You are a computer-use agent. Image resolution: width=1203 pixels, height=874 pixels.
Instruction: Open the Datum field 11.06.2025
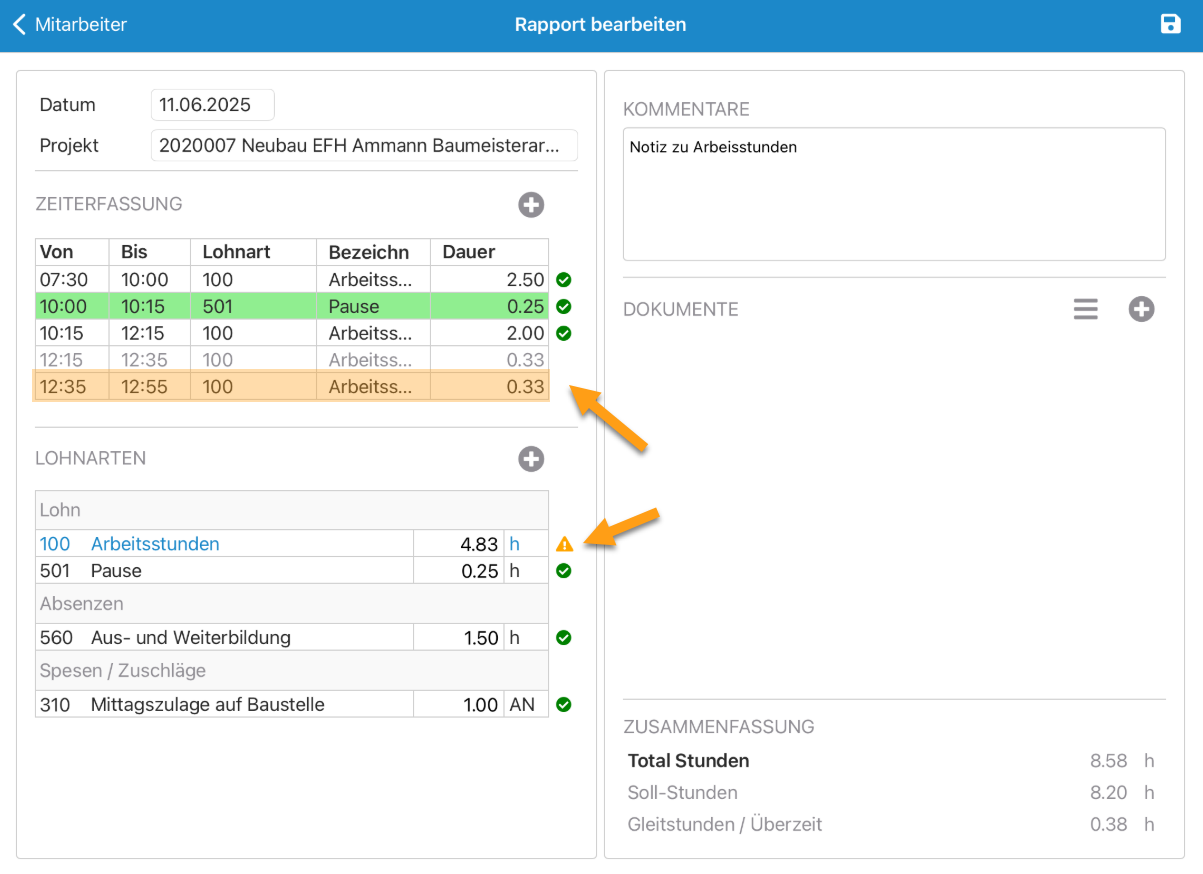tap(212, 105)
